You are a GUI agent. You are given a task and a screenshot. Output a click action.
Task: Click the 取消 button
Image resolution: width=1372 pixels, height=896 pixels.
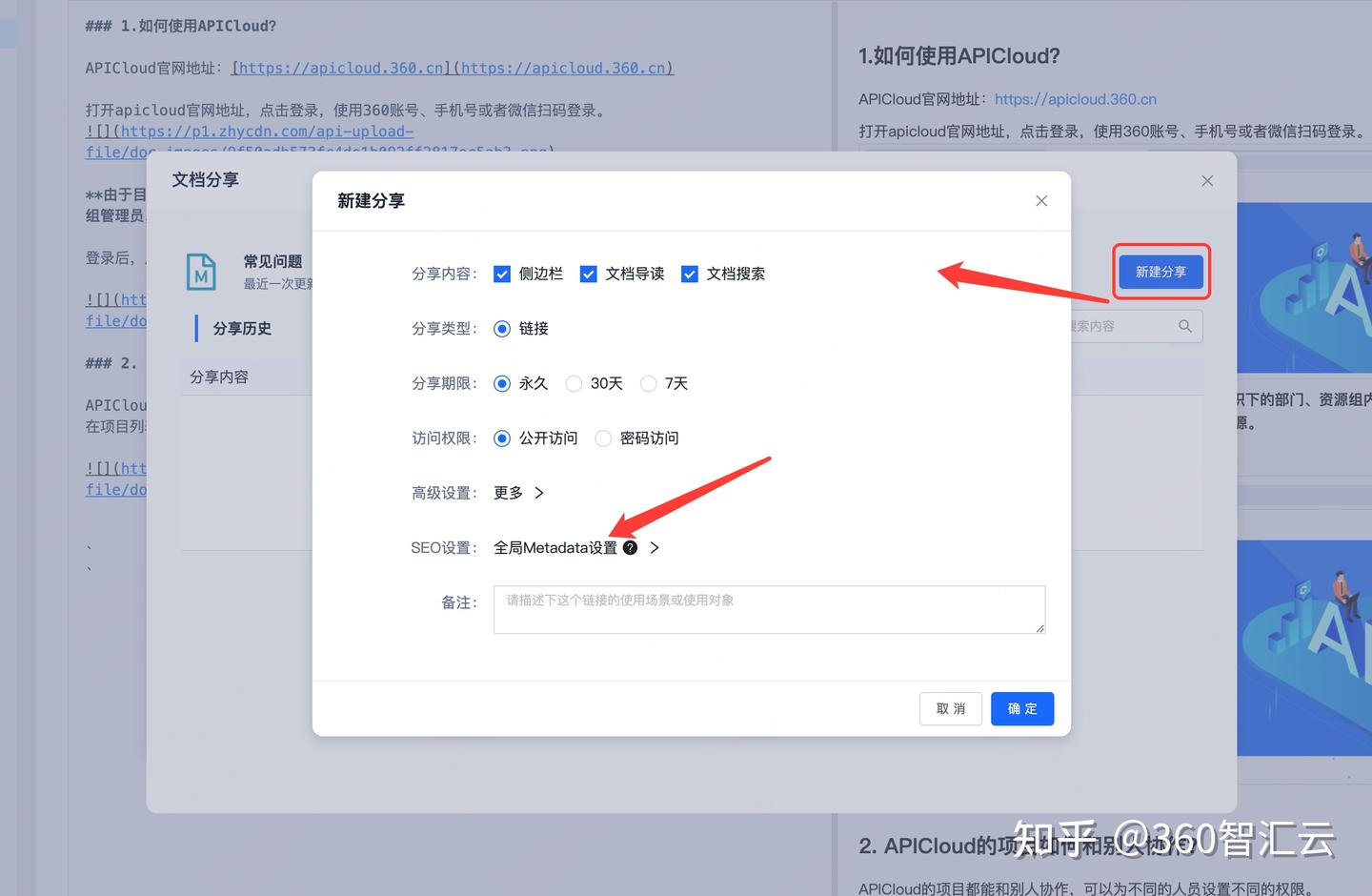tap(950, 709)
